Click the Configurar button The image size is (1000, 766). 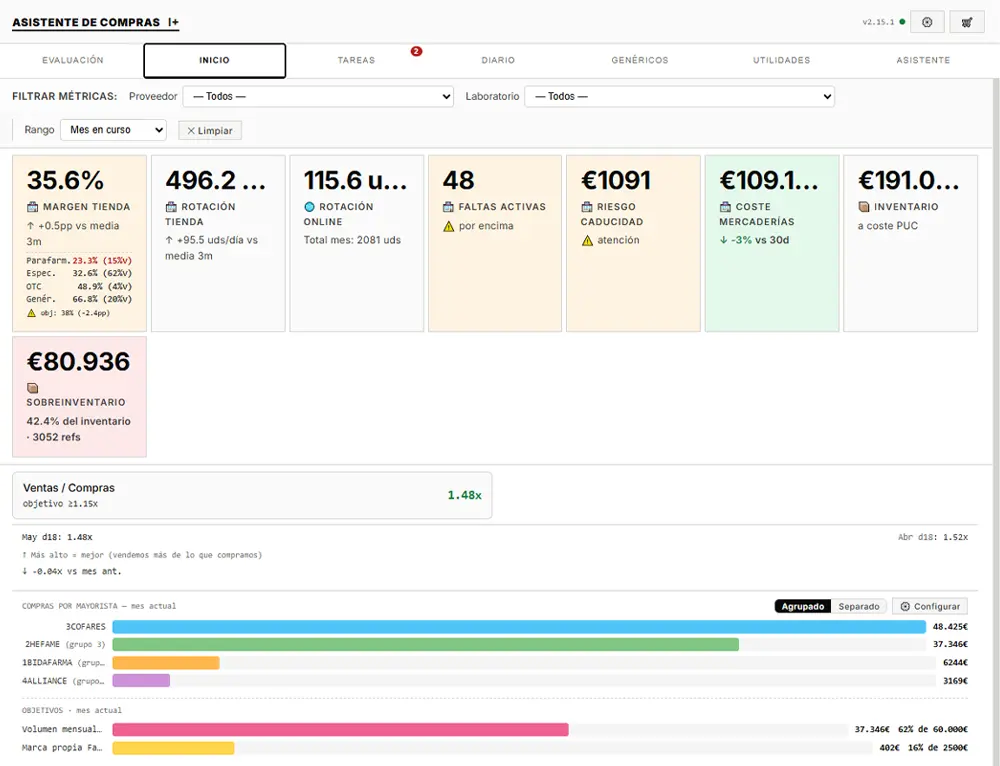point(930,606)
